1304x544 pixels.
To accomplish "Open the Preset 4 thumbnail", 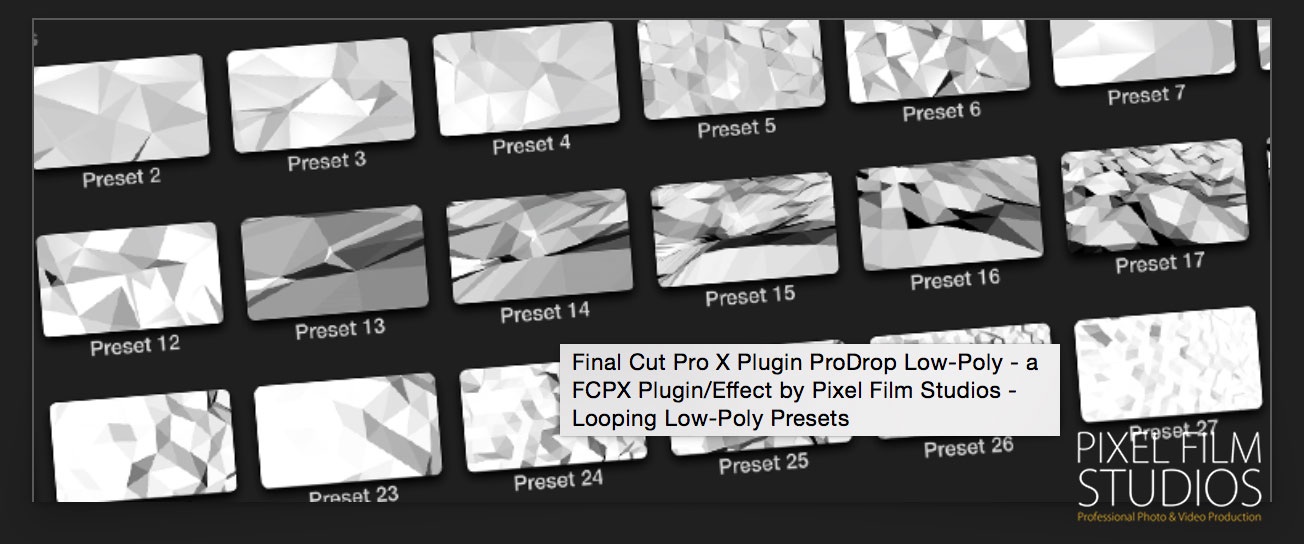I will (x=528, y=83).
